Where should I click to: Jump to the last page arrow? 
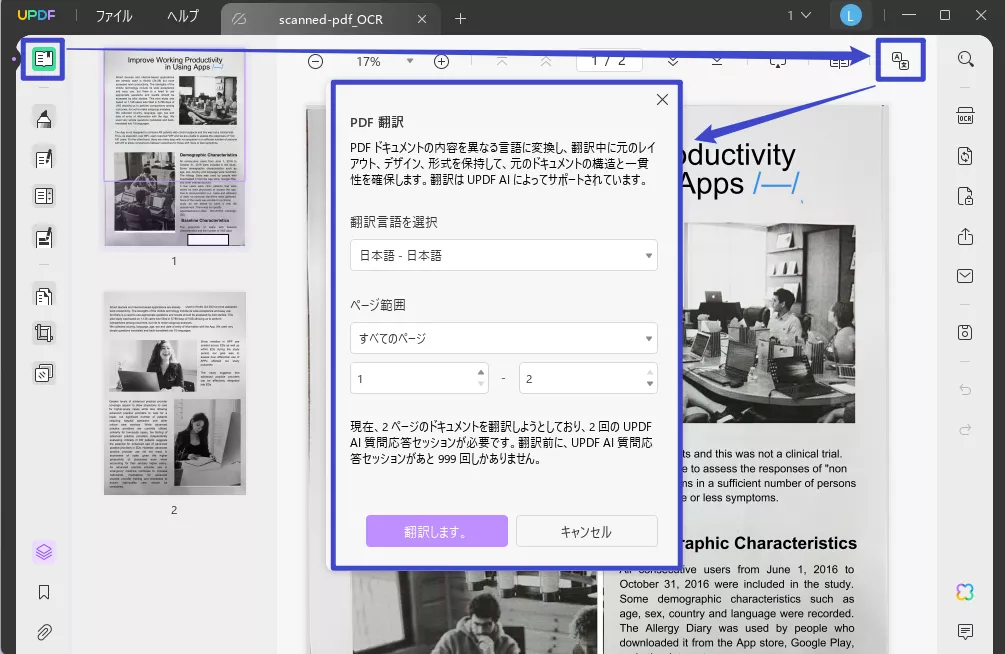[717, 62]
